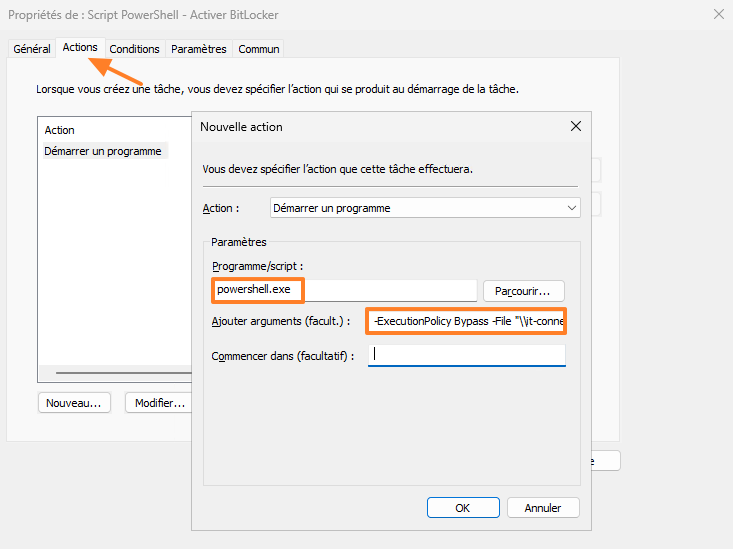Click the Ajouter arguments field
This screenshot has height=549, width=733.
(466, 321)
